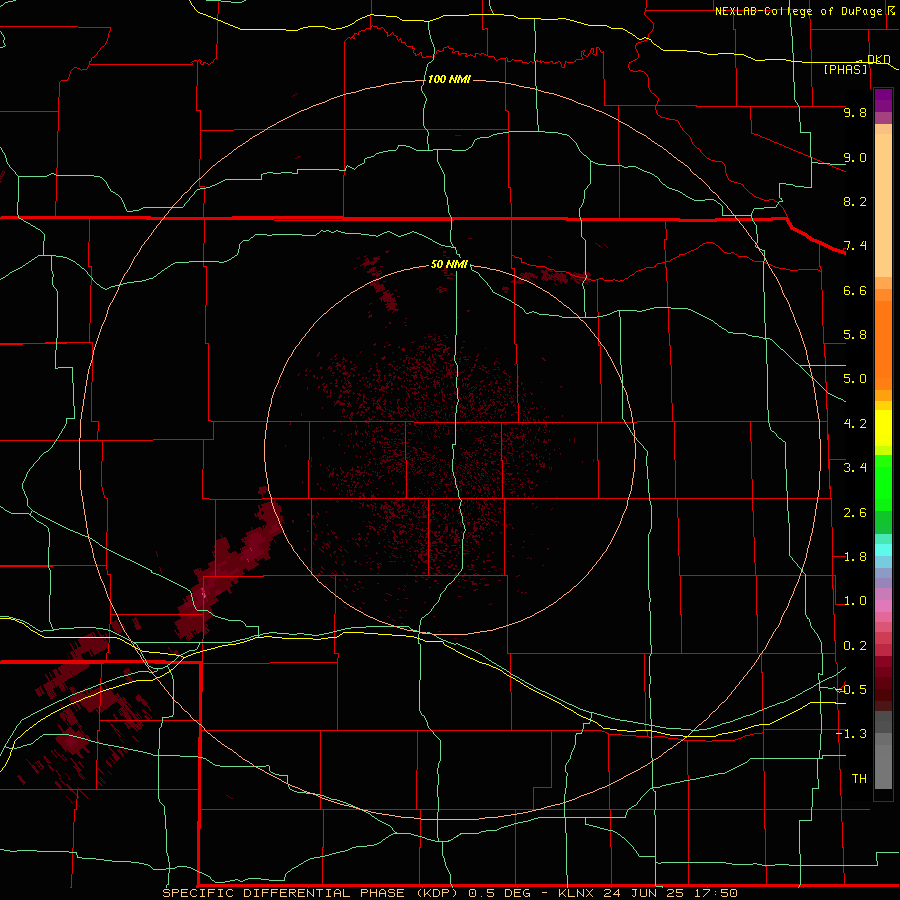Click the cyan color bar segment
This screenshot has width=900, height=900.
(883, 550)
